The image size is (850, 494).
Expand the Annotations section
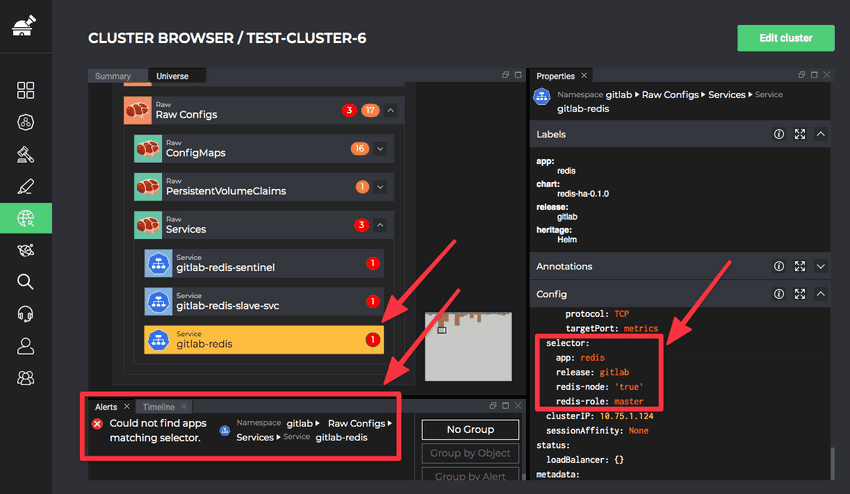coord(821,266)
